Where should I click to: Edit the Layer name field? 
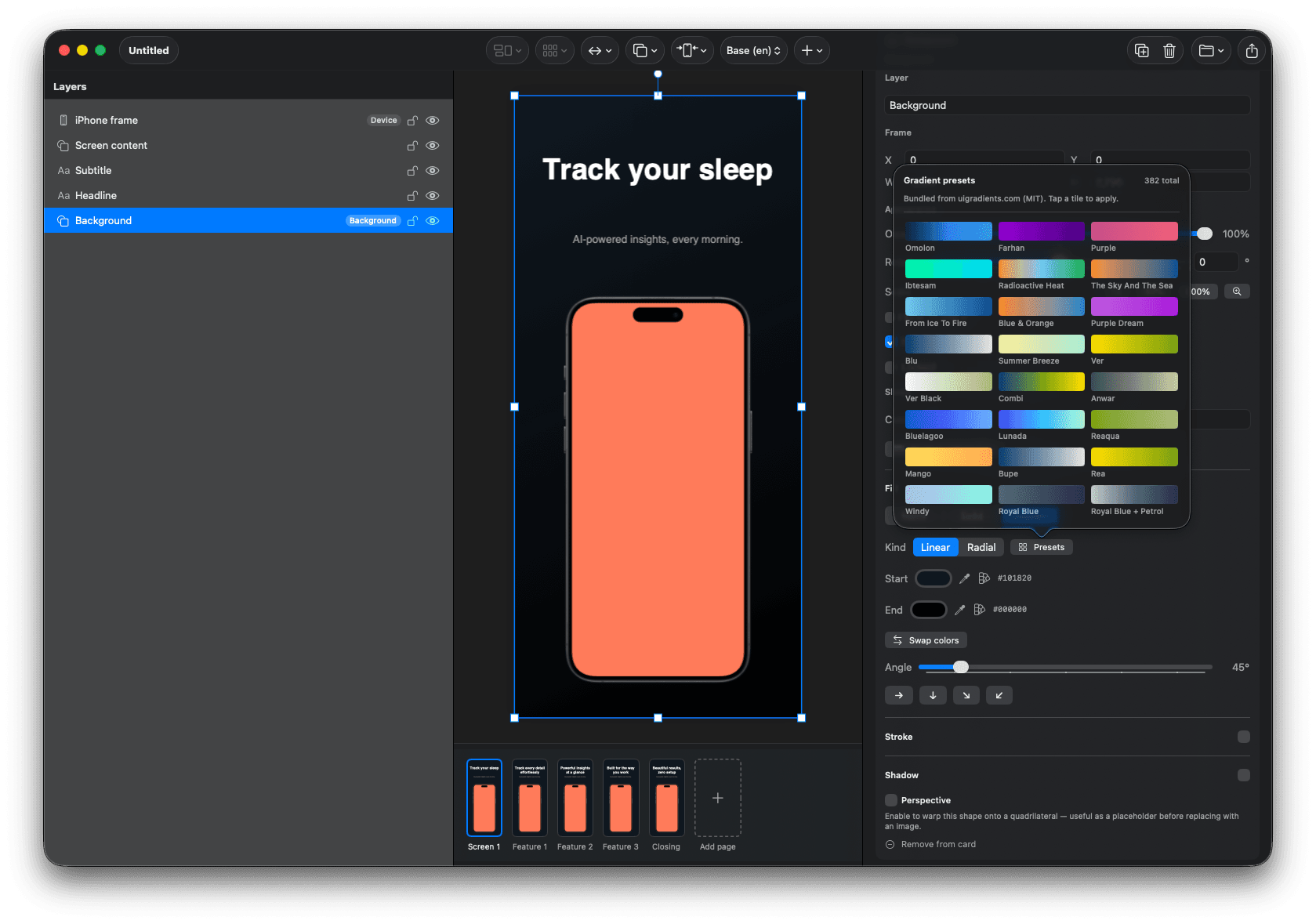point(1068,105)
